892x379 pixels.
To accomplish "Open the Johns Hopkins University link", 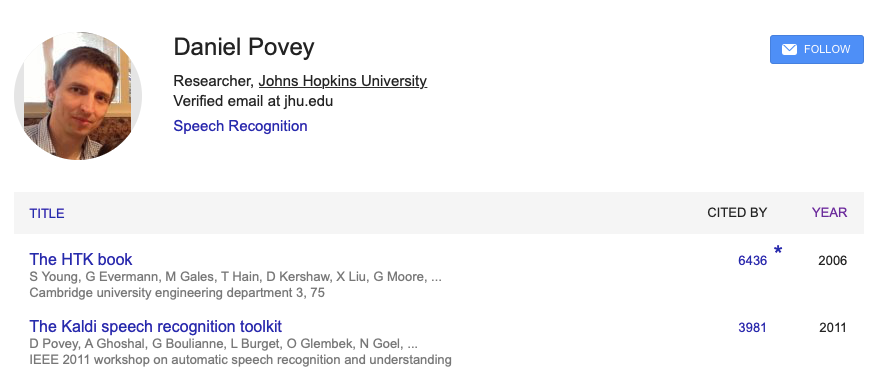I will [x=342, y=81].
